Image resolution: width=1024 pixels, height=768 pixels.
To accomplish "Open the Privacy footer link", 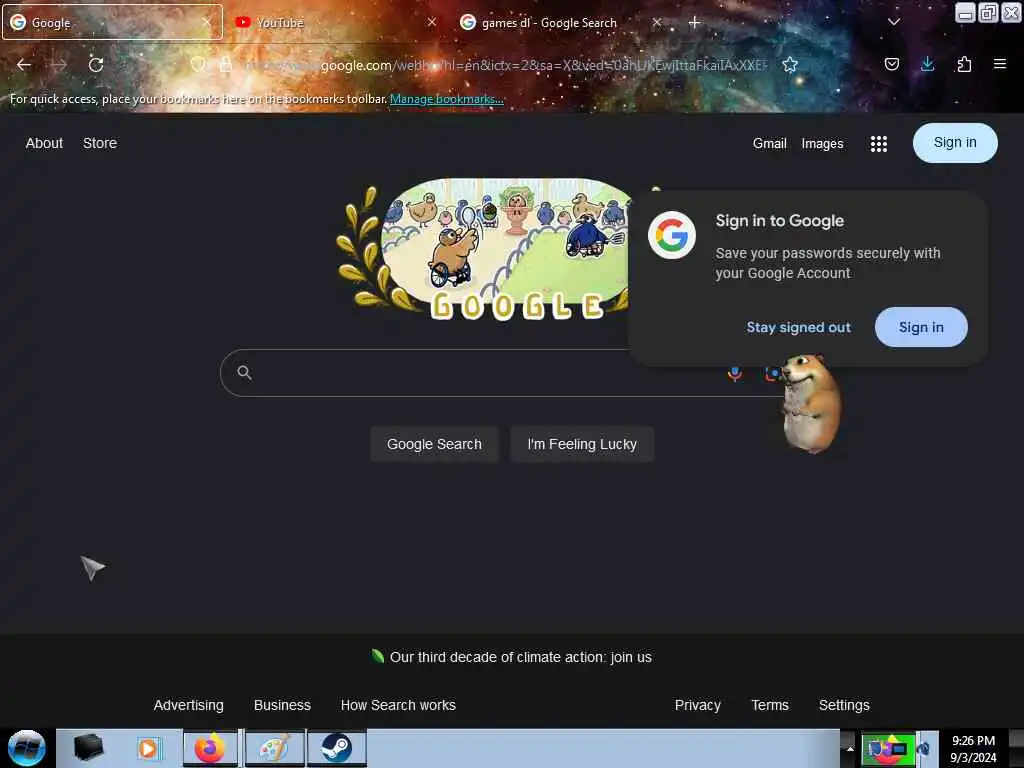I will [x=697, y=705].
